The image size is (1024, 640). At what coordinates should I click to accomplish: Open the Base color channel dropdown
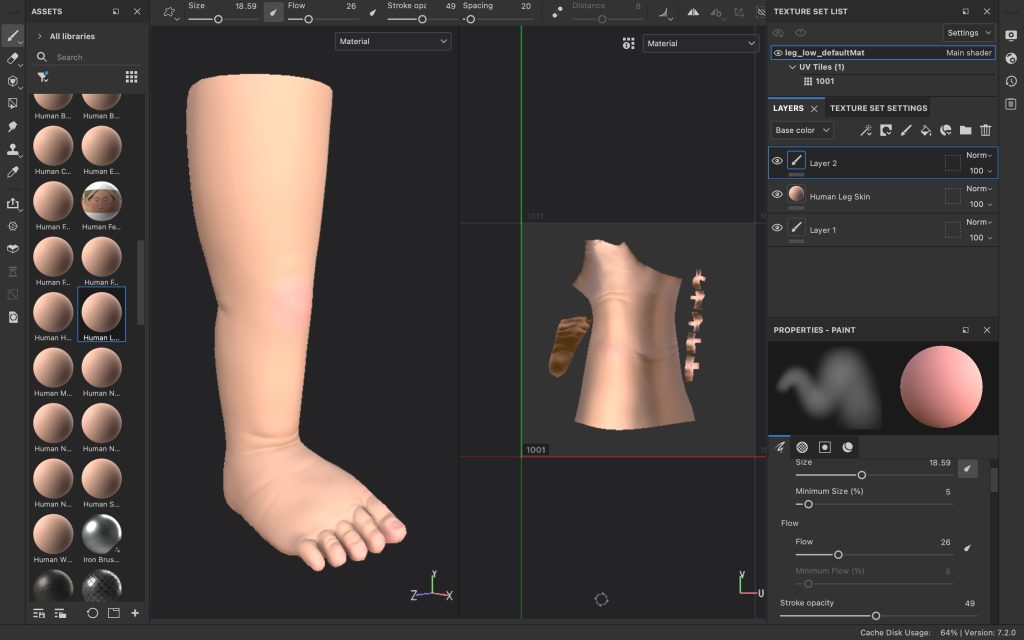[802, 131]
